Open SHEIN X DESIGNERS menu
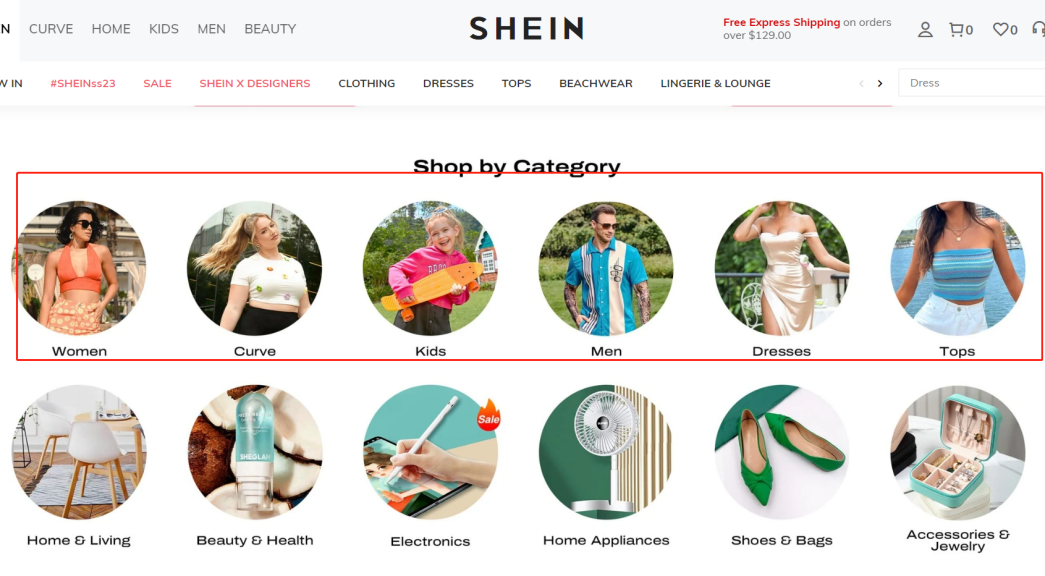1045x576 pixels. (255, 83)
